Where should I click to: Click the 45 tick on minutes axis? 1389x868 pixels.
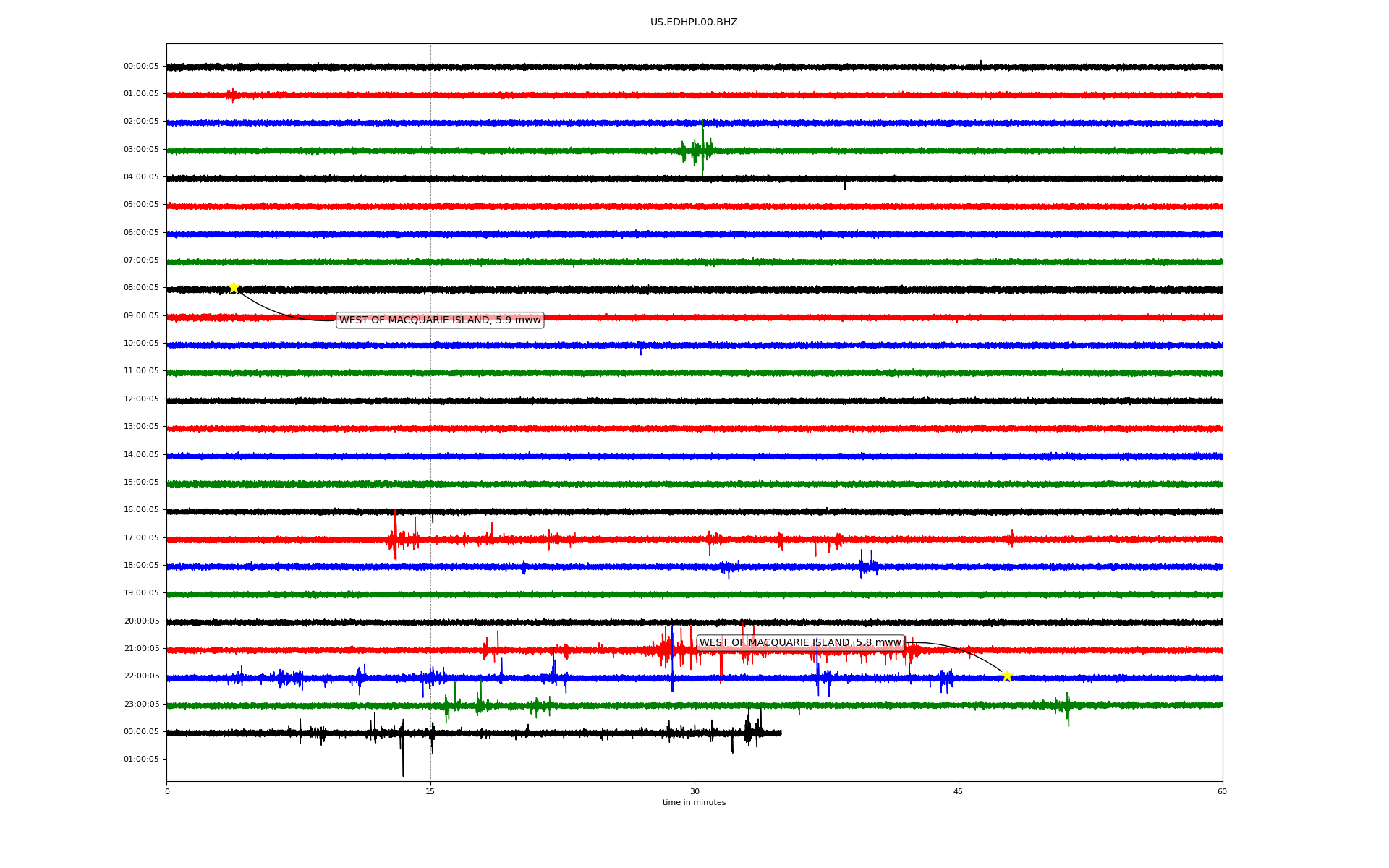click(x=959, y=791)
